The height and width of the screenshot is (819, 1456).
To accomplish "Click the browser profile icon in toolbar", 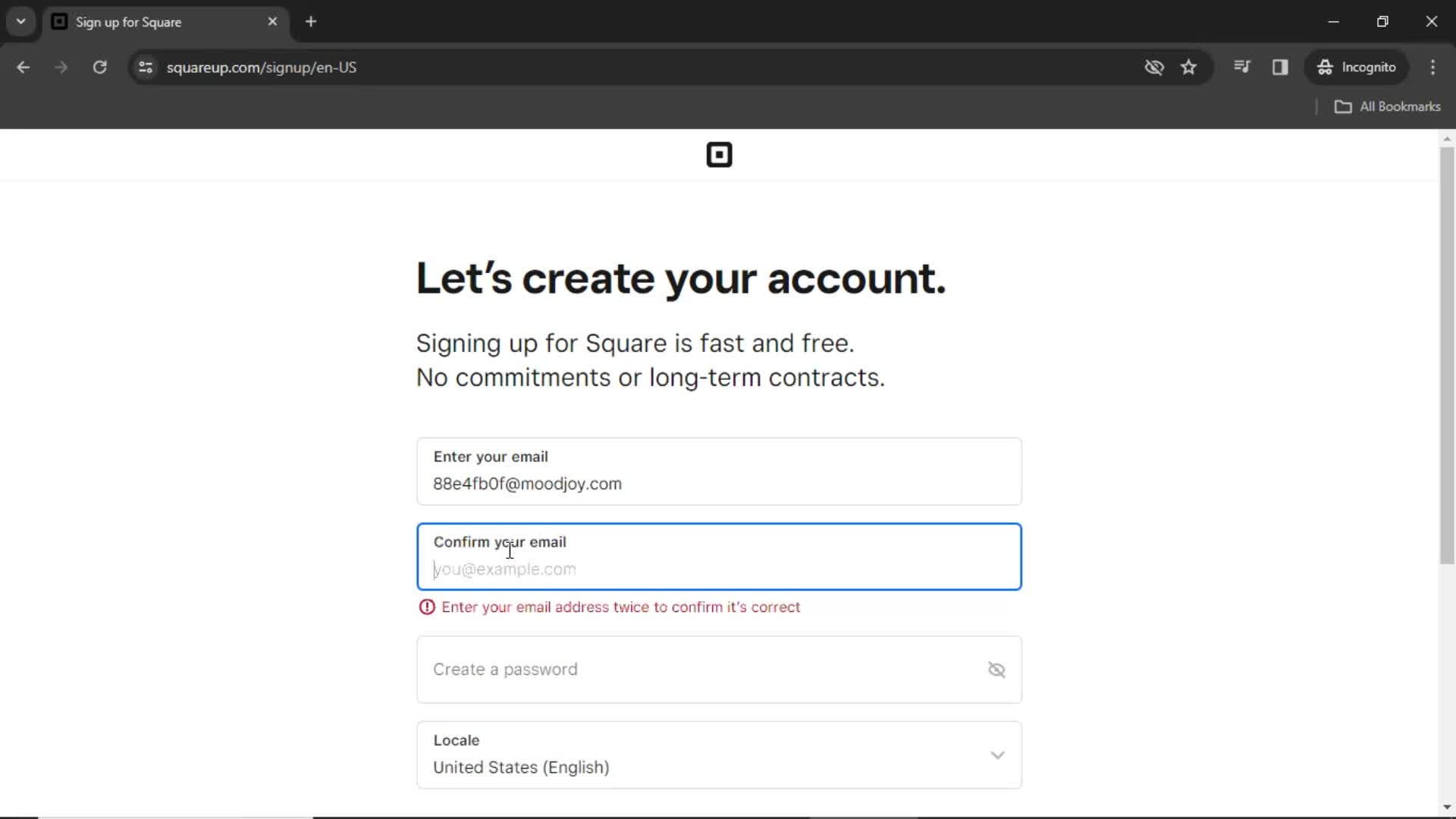I will tap(1358, 67).
